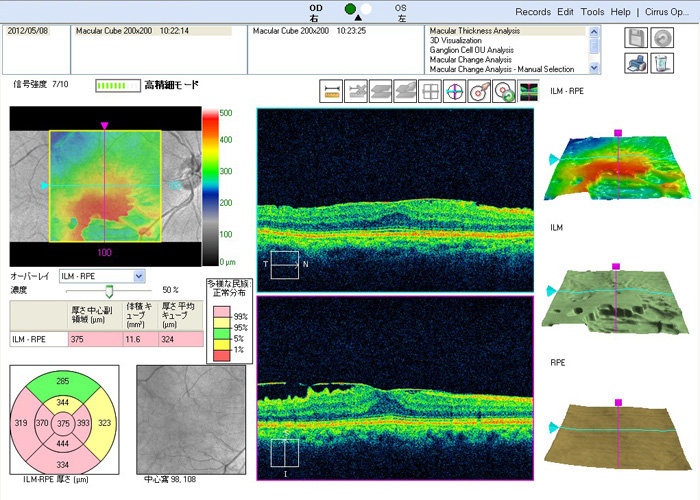Click the vertical S-I B-scan image
The height and width of the screenshot is (500, 700).
pos(396,388)
